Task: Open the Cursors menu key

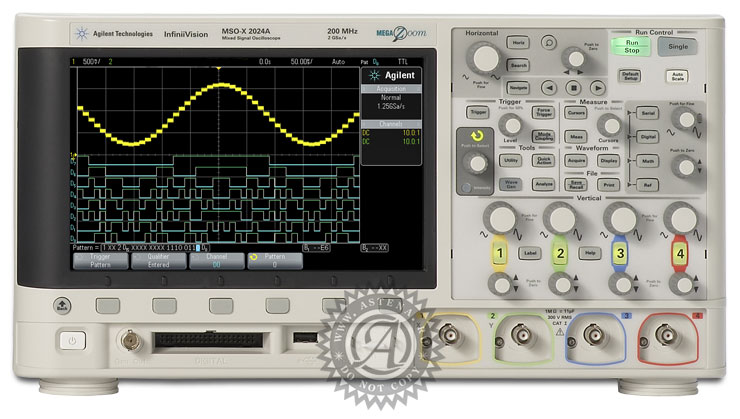Action: coord(576,113)
